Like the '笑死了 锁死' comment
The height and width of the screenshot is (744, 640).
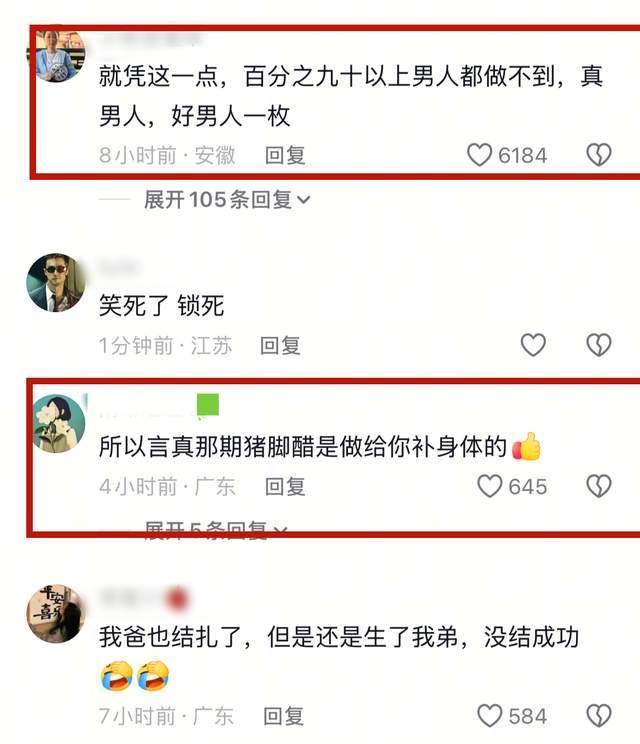(533, 344)
